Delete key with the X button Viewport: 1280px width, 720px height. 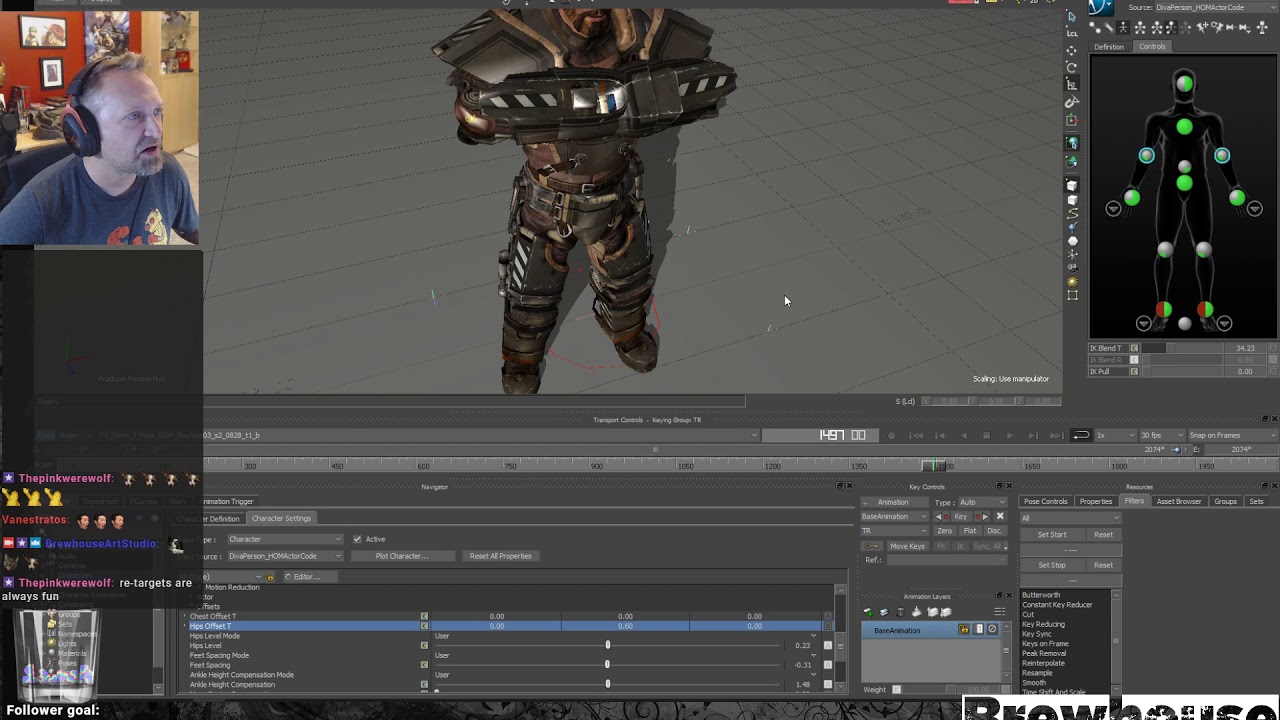[1000, 516]
